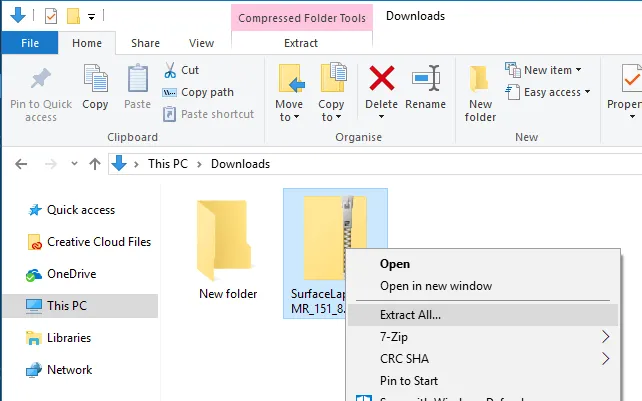Viewport: 642px width, 401px height.
Task: Click the Cut scissors icon
Action: coord(170,70)
